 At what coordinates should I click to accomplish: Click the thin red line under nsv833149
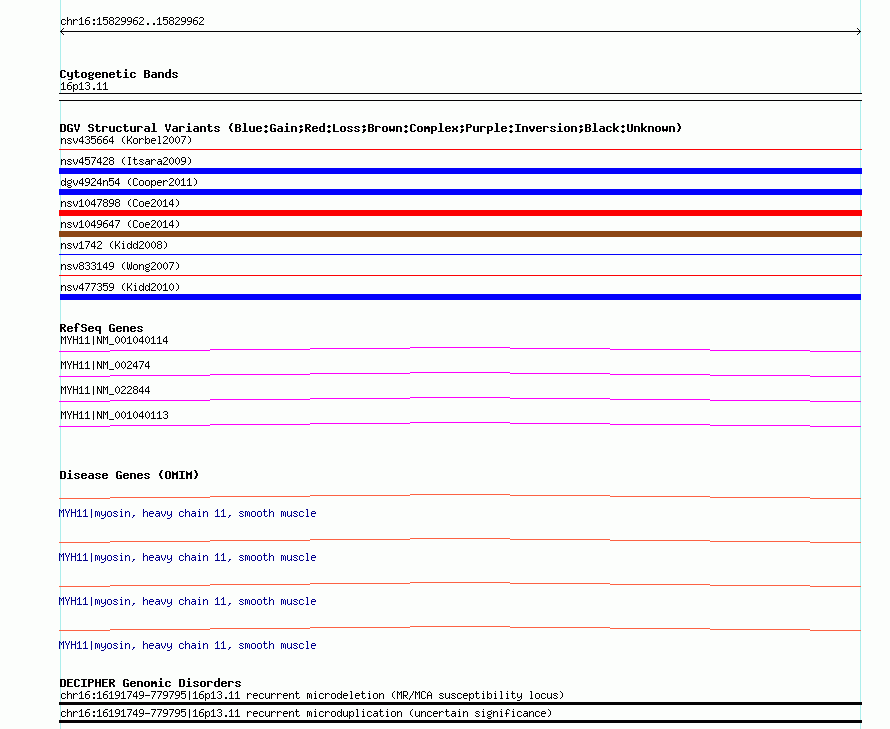(460, 276)
